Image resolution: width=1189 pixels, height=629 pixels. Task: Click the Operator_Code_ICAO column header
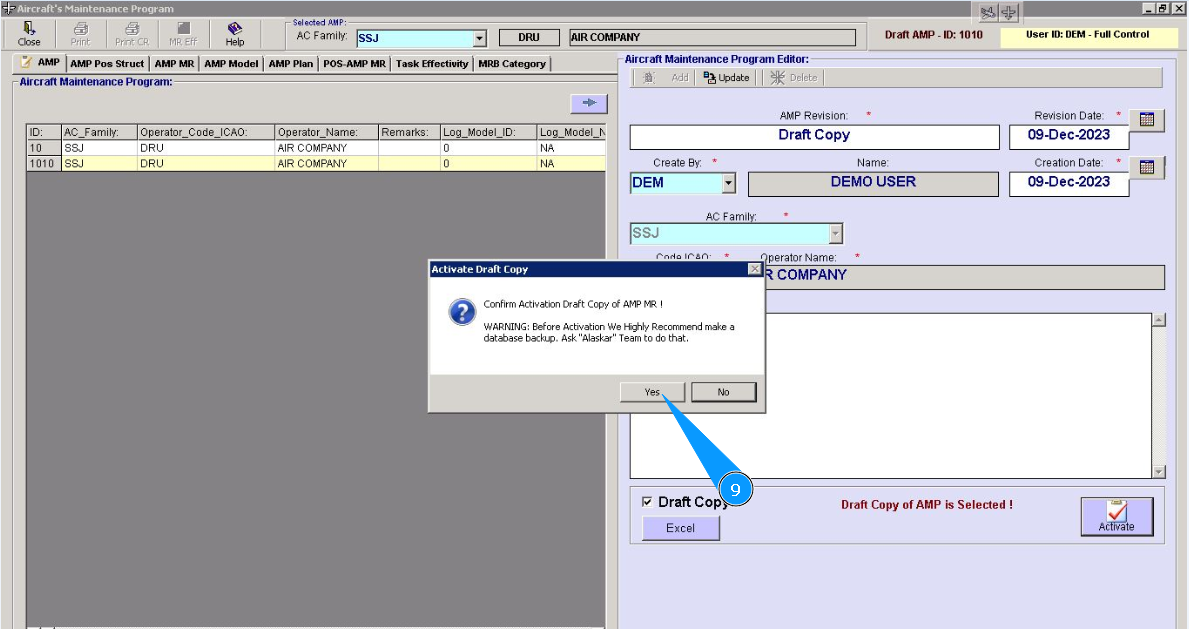point(206,132)
